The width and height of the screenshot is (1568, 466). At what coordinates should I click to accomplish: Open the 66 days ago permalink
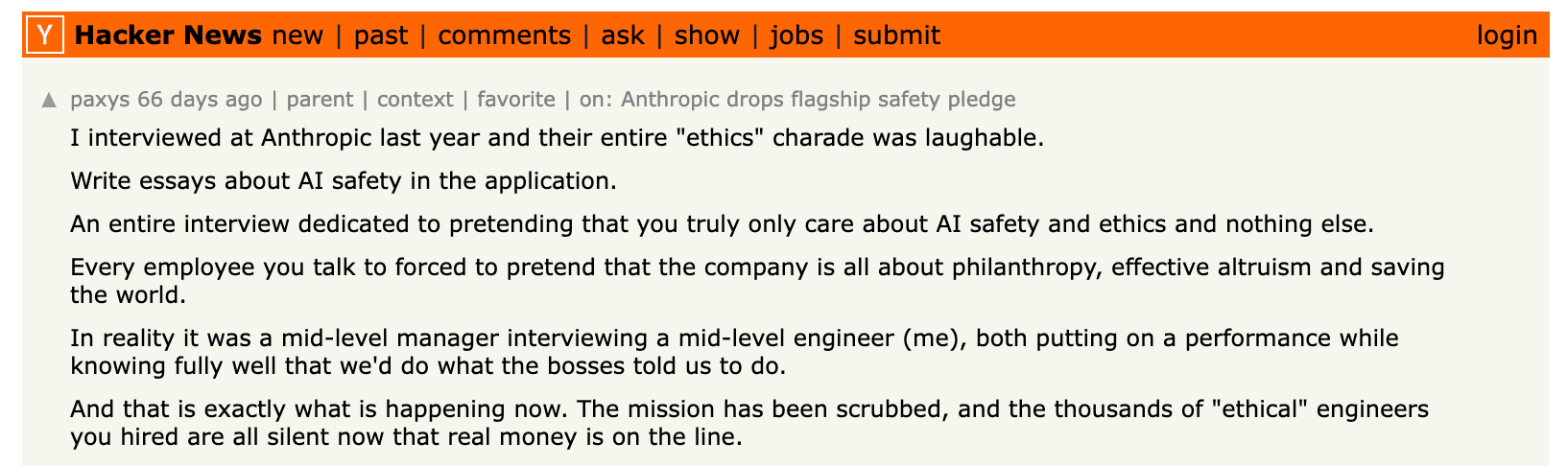click(200, 100)
